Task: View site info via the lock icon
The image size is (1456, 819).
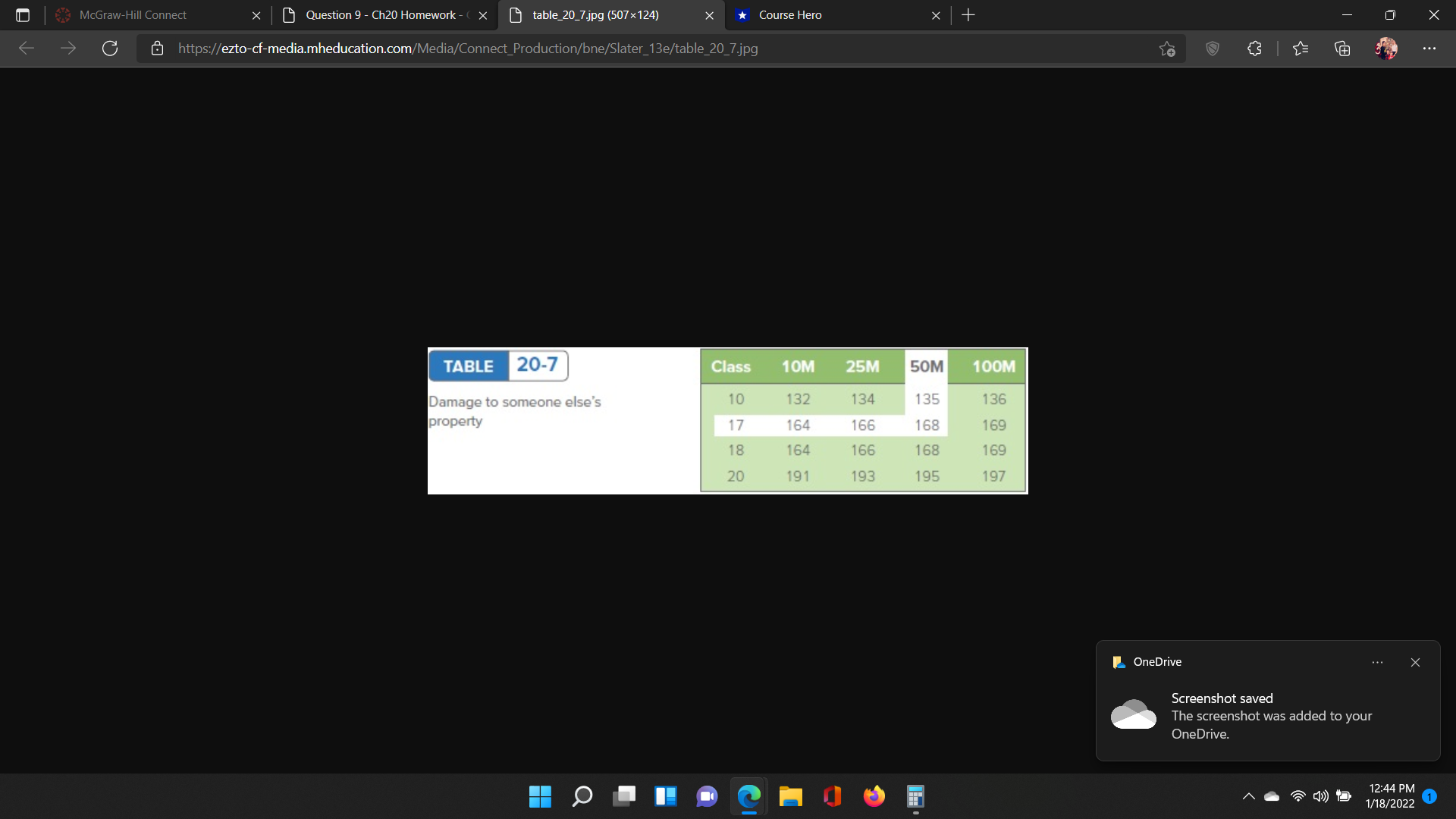Action: [x=157, y=48]
